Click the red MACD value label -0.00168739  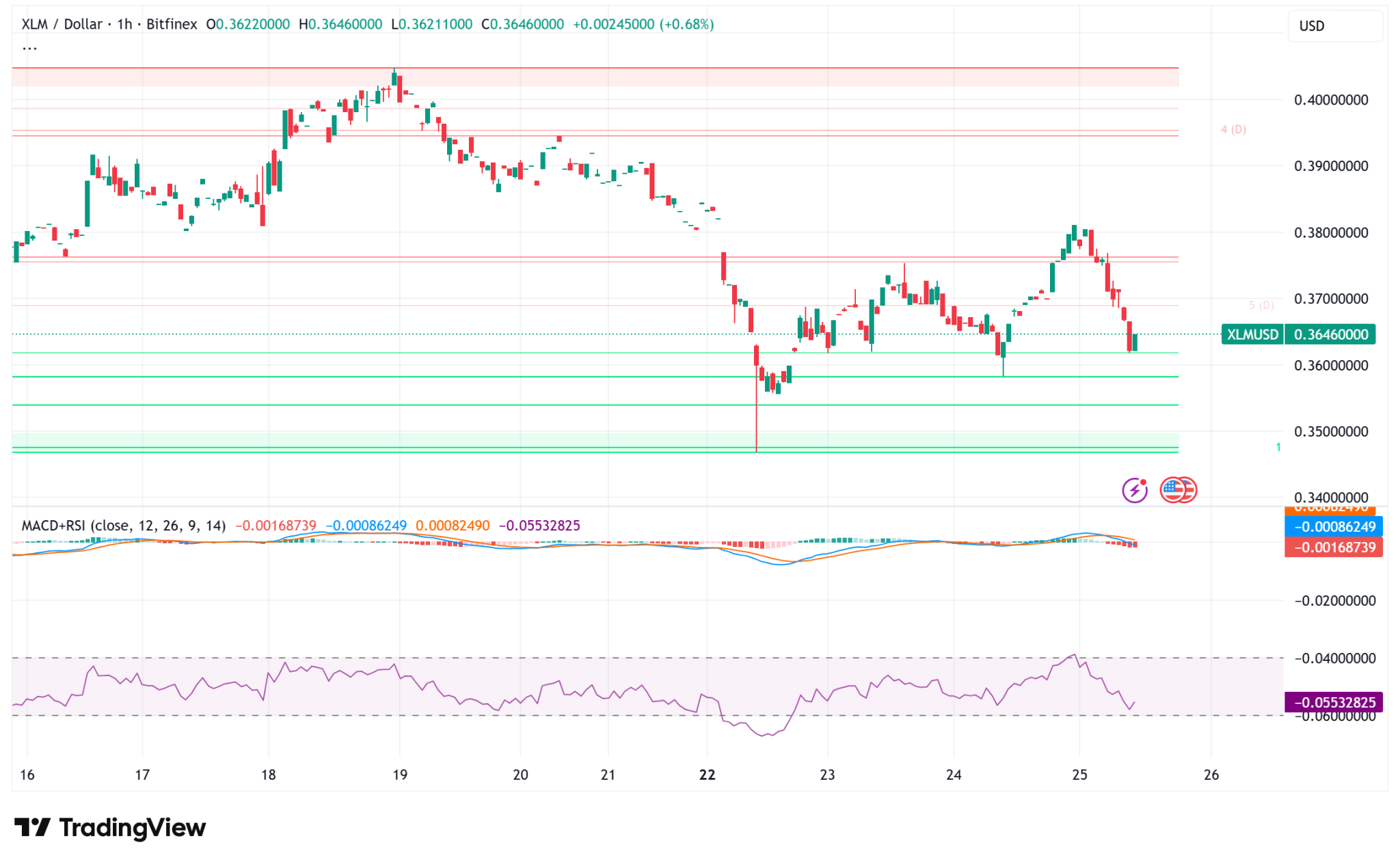point(276,526)
